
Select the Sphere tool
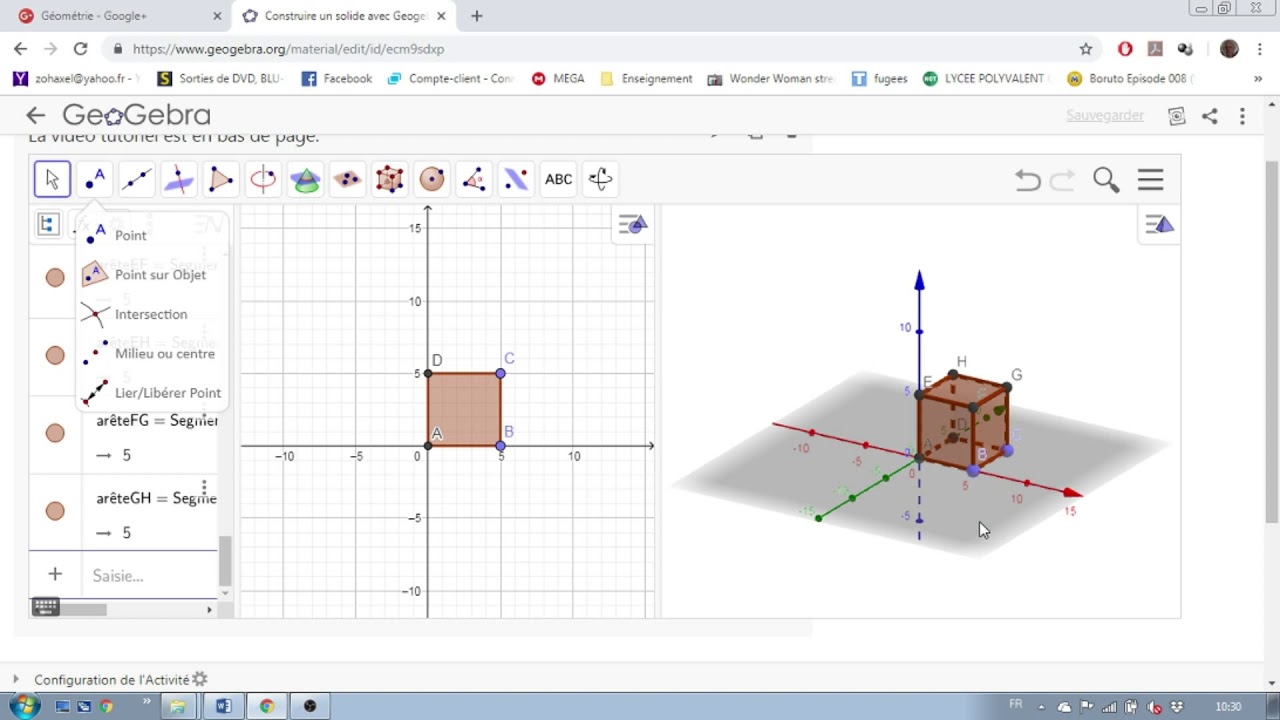(431, 180)
